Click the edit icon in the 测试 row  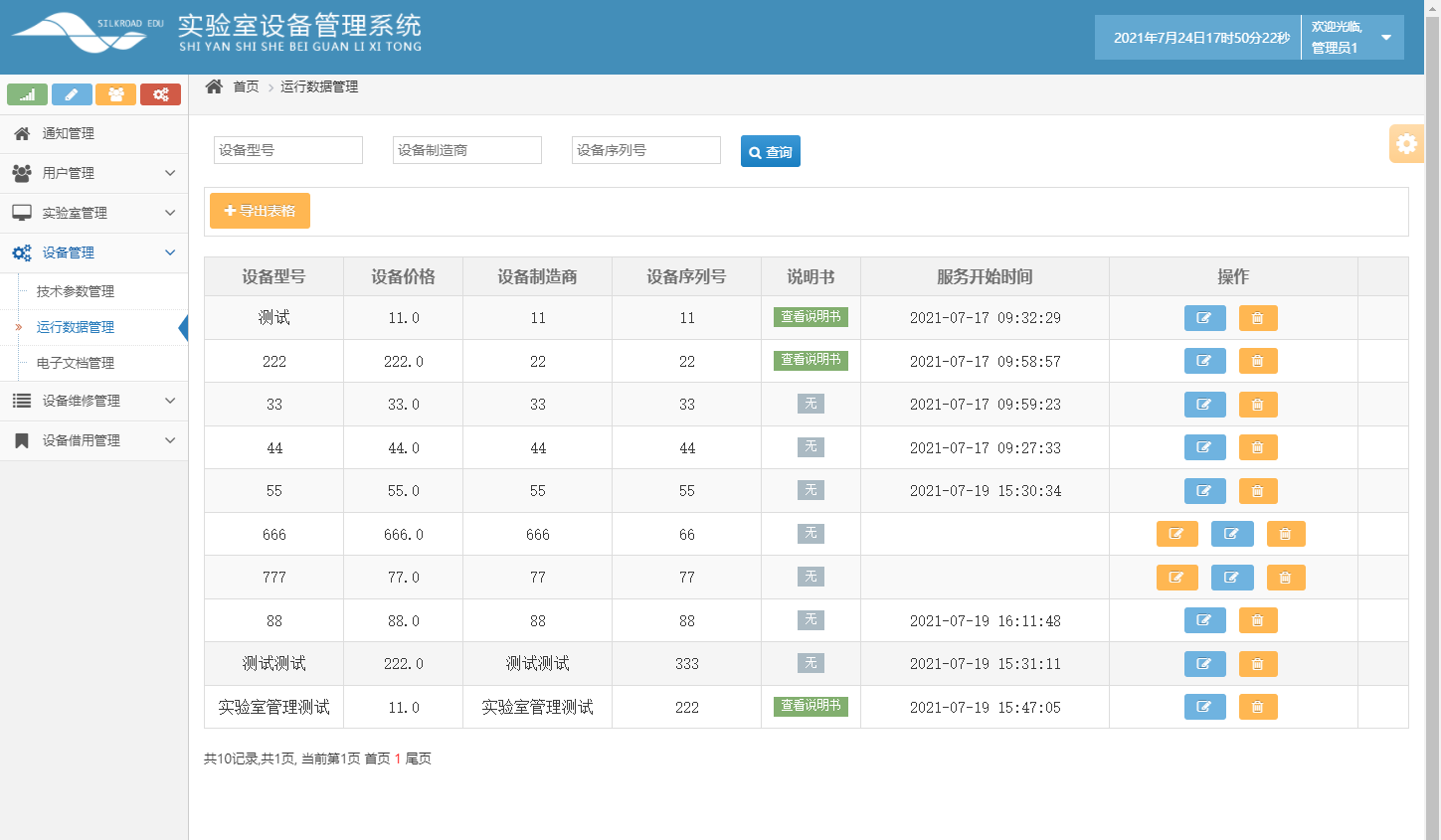pyautogui.click(x=1204, y=318)
